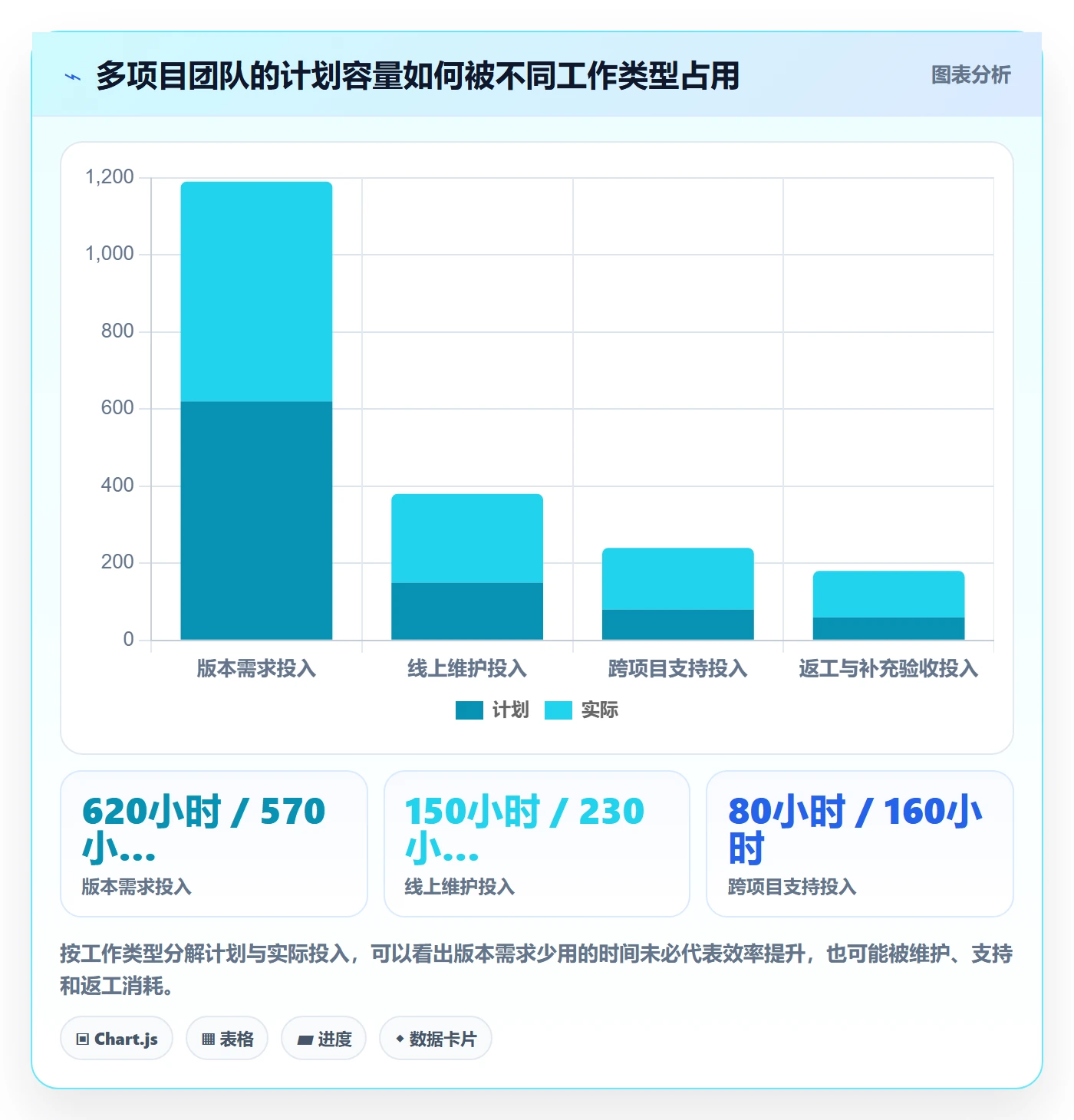Click the 数据卡片 diamond icon
The height and width of the screenshot is (1120, 1074).
400,1039
